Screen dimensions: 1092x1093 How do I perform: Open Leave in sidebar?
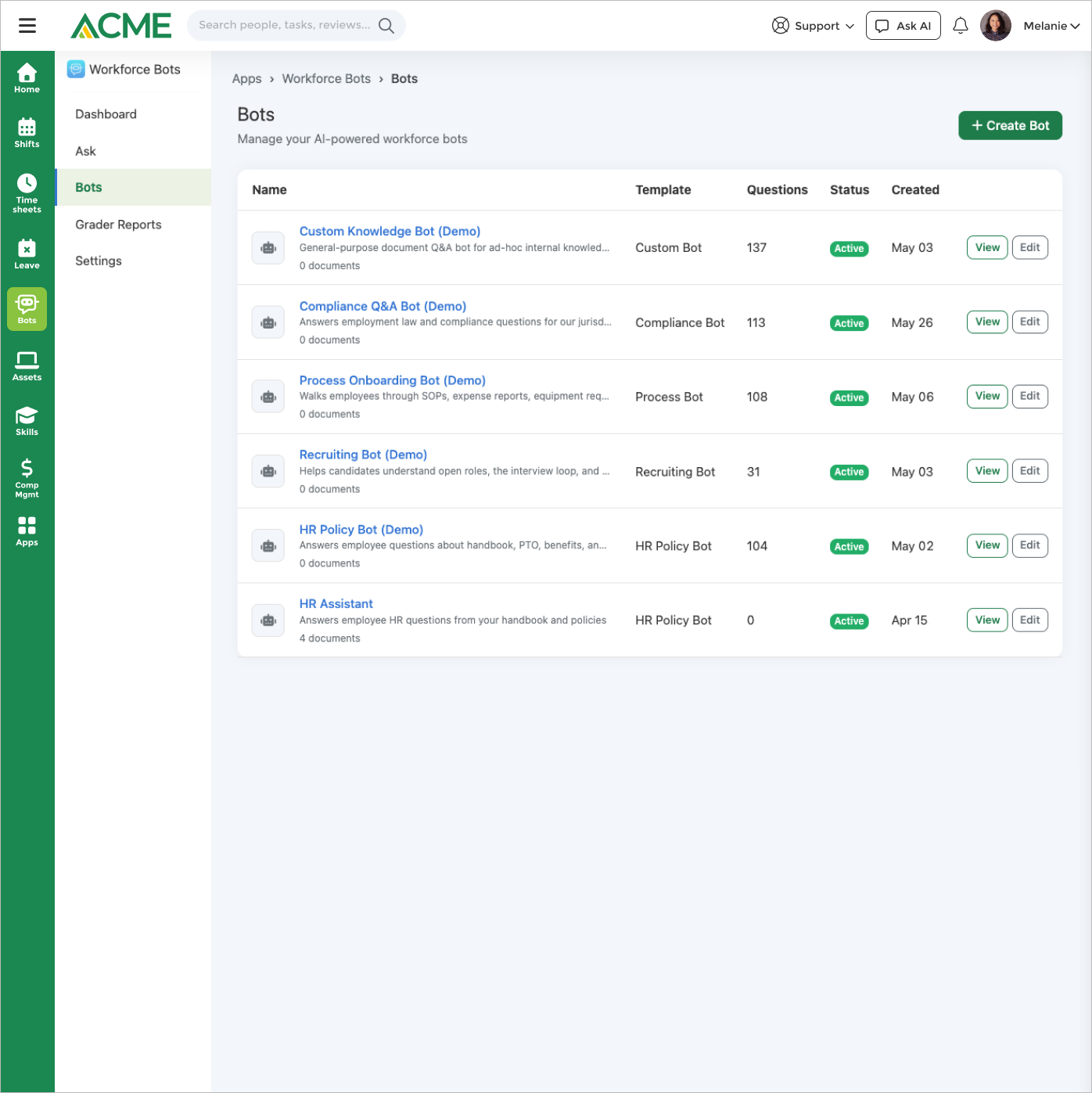tap(27, 254)
